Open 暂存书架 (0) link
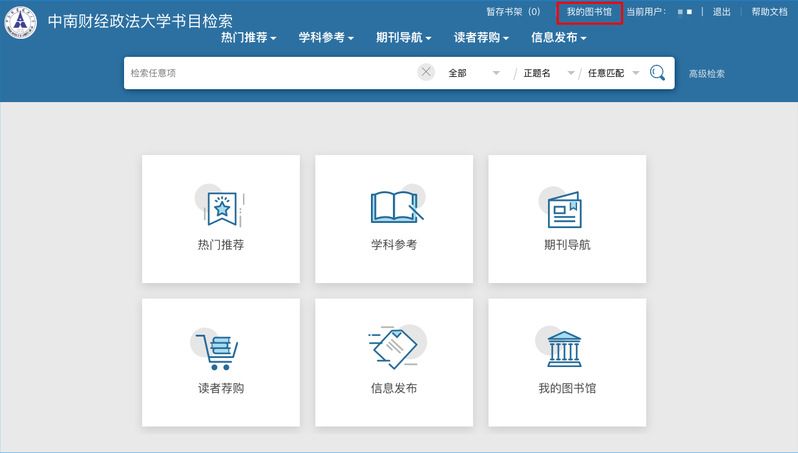798x453 pixels. (x=513, y=12)
